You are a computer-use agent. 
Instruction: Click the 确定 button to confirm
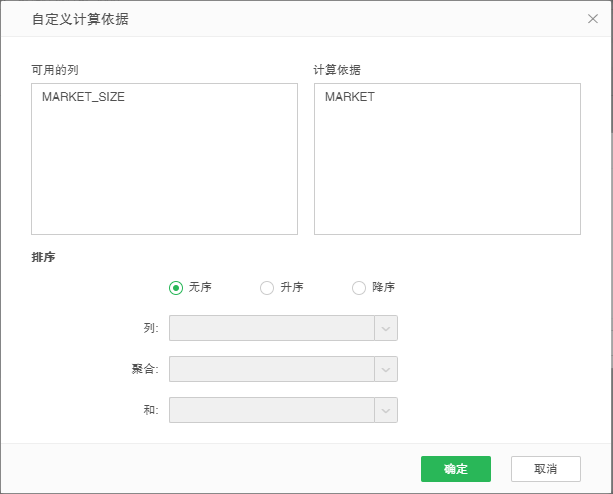(x=455, y=469)
